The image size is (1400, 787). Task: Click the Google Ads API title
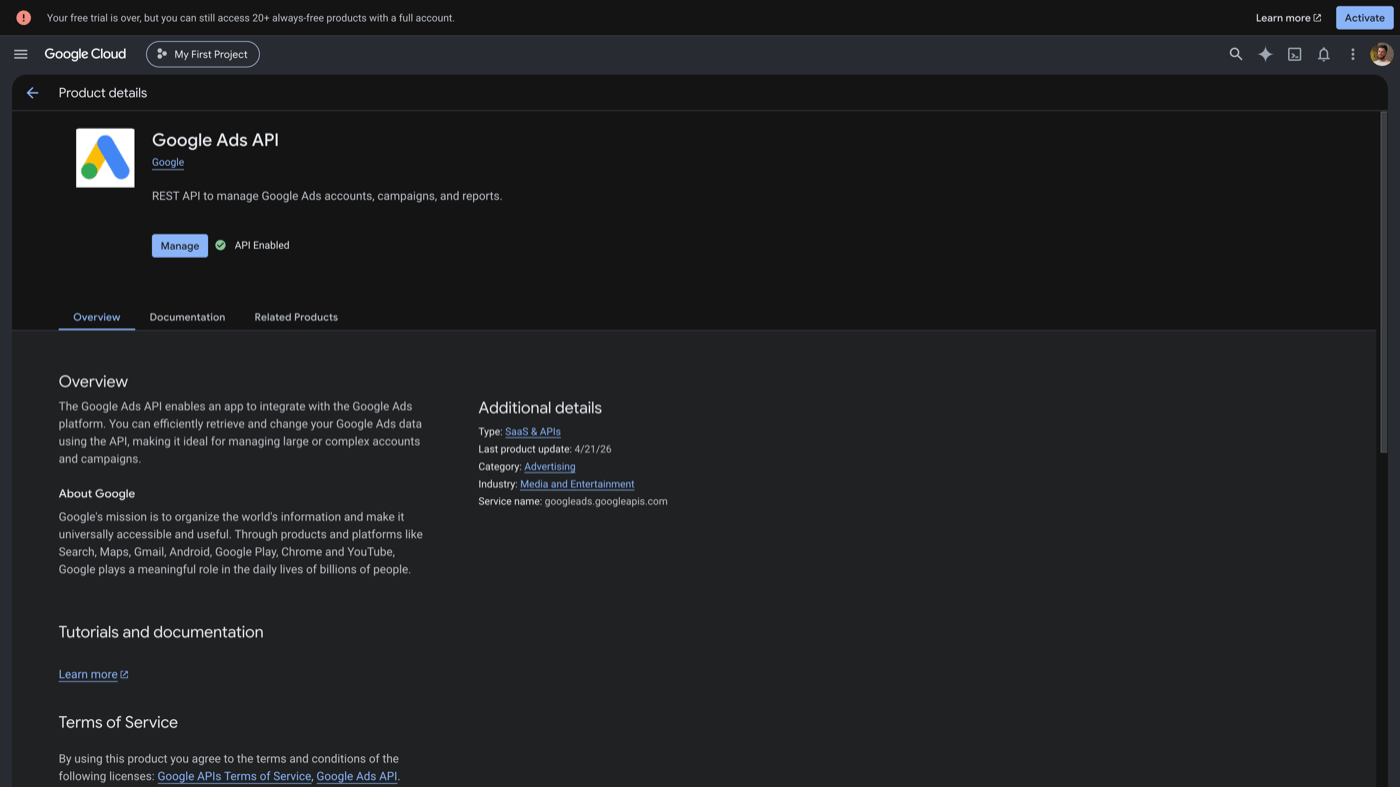(x=215, y=140)
